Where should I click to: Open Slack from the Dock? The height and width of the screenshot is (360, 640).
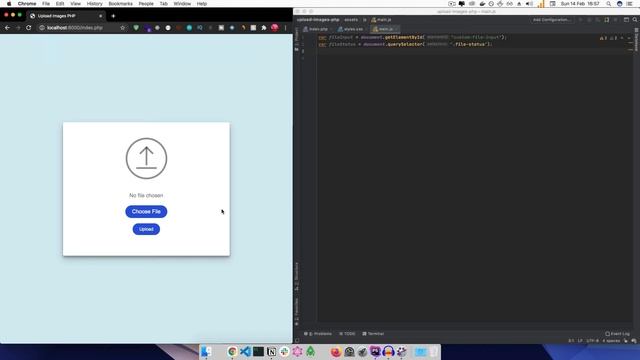tap(284, 351)
